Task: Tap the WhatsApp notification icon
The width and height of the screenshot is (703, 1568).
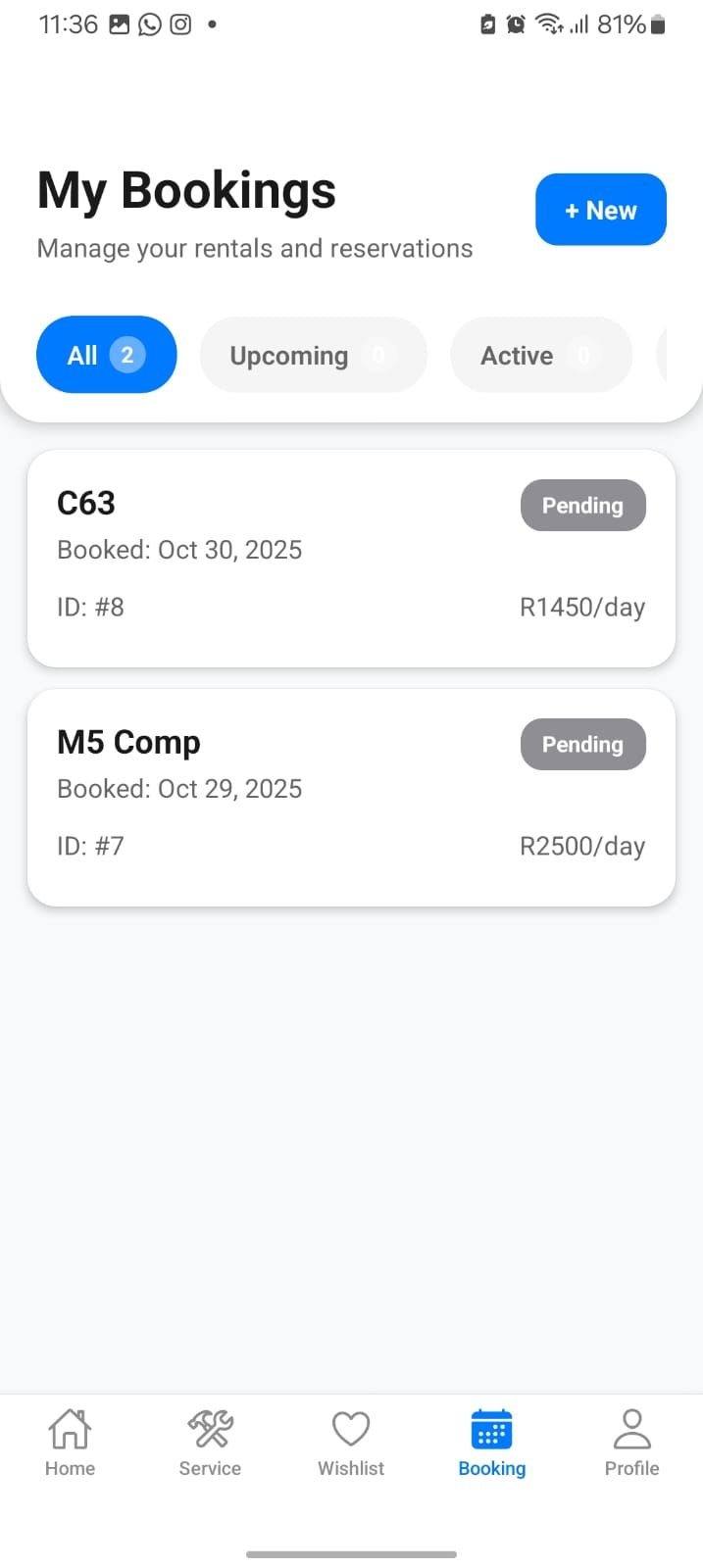Action: 150,24
